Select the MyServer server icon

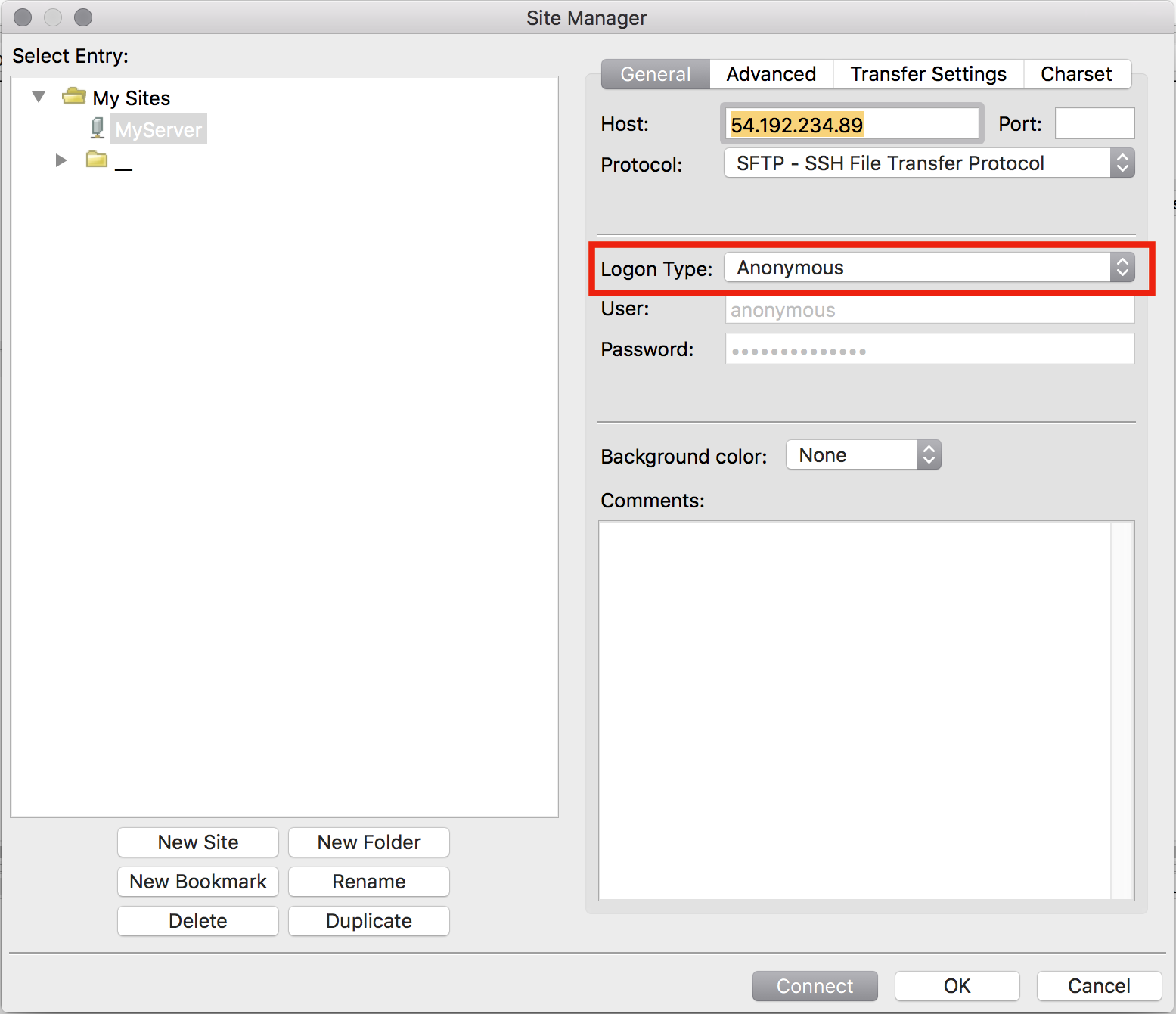pos(97,128)
